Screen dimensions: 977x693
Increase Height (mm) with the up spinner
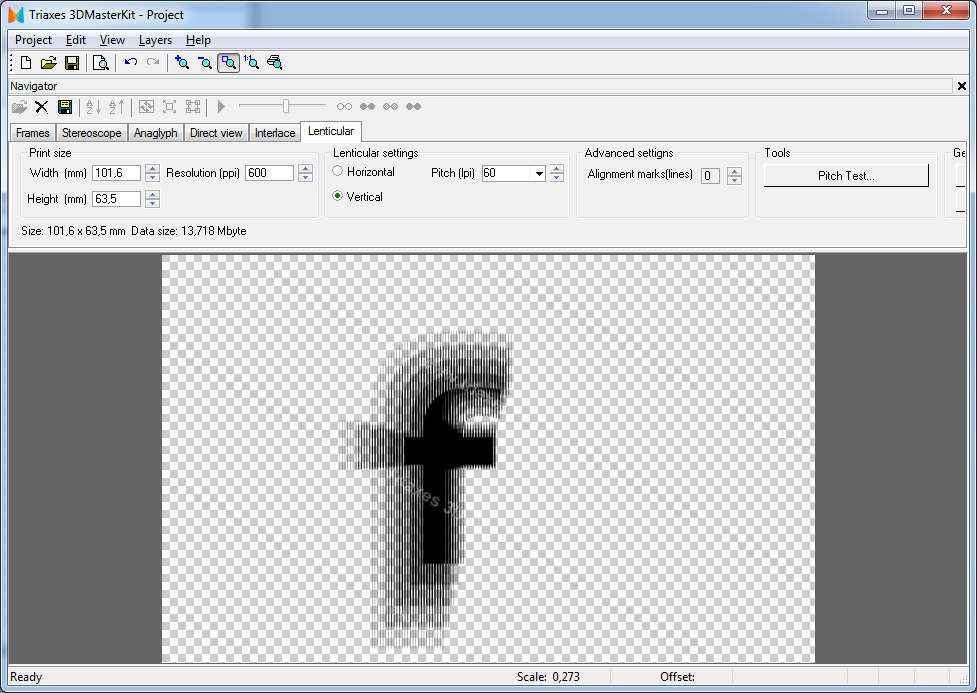click(153, 195)
